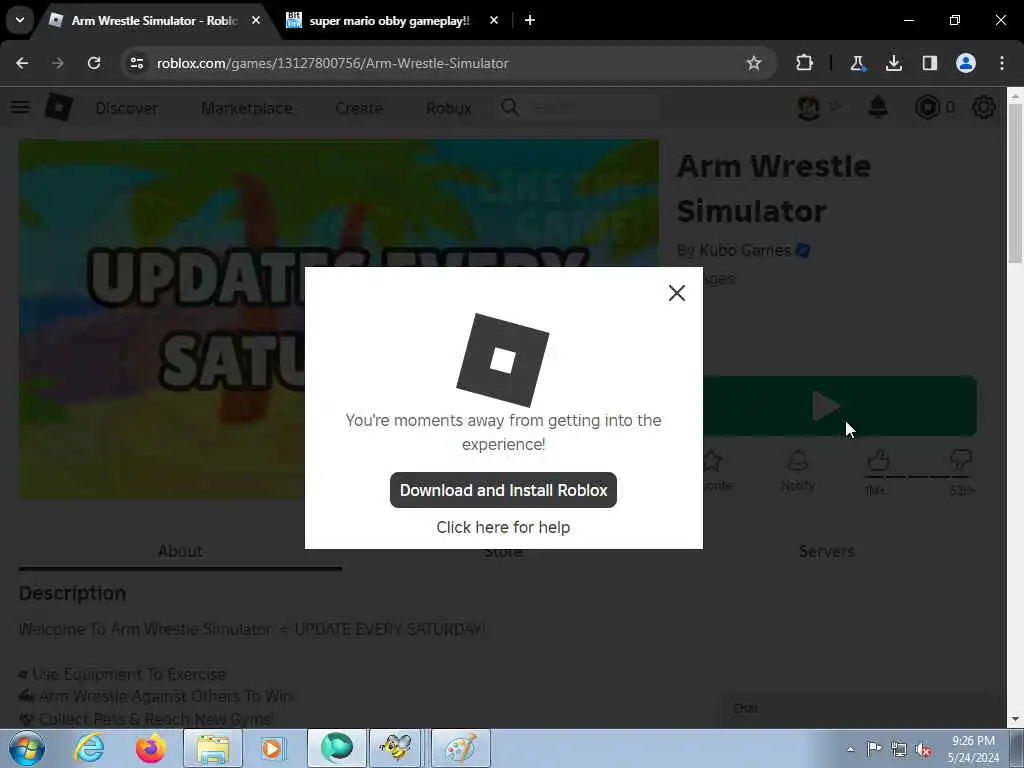1024x768 pixels.
Task: Open Paint from the taskbar
Action: 460,748
